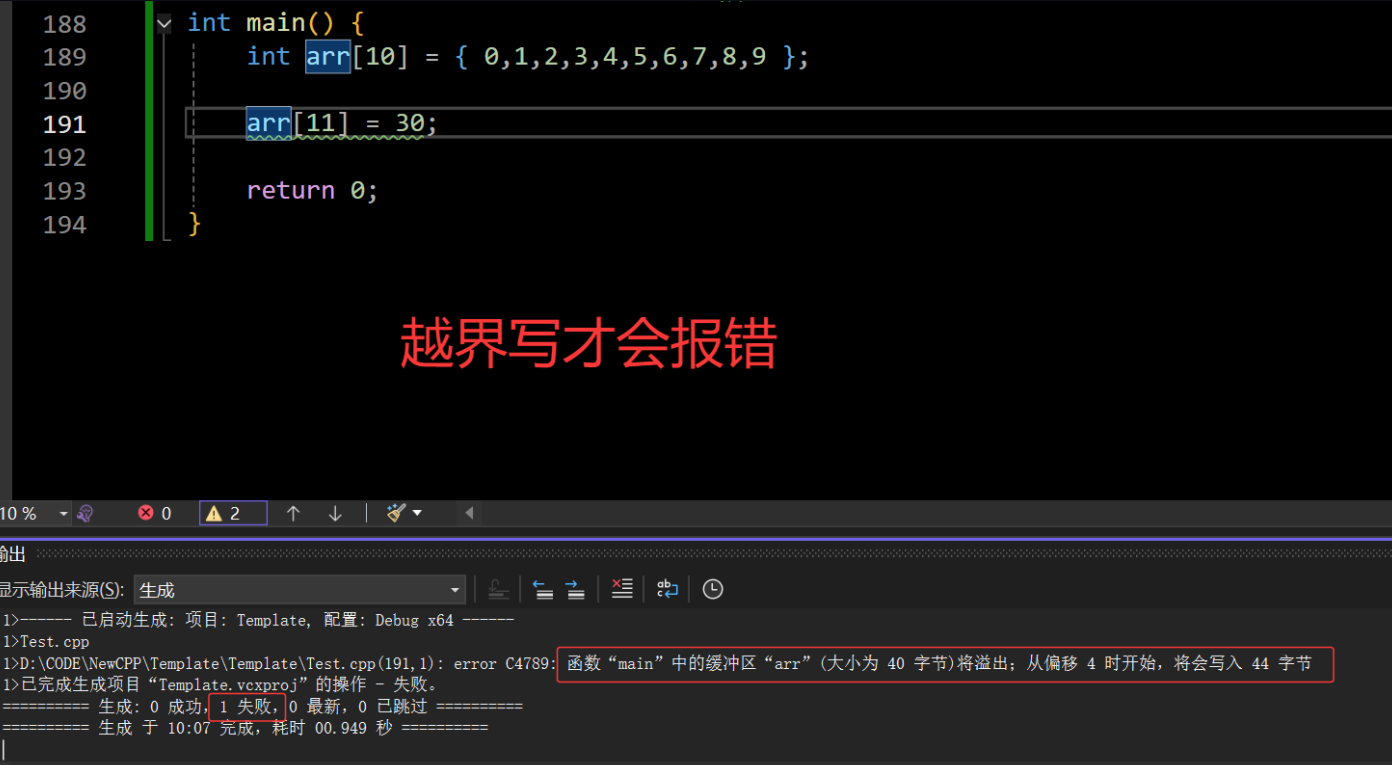
Task: Click the 'arr[11] = 30;' statement
Action: click(342, 124)
